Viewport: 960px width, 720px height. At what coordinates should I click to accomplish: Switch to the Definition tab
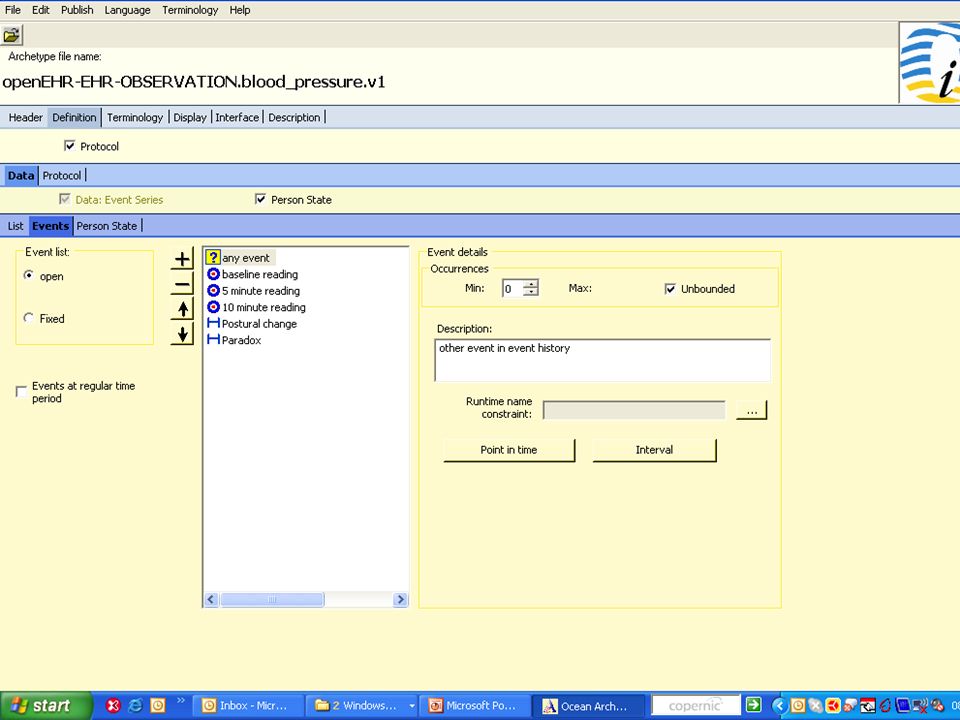[x=74, y=117]
